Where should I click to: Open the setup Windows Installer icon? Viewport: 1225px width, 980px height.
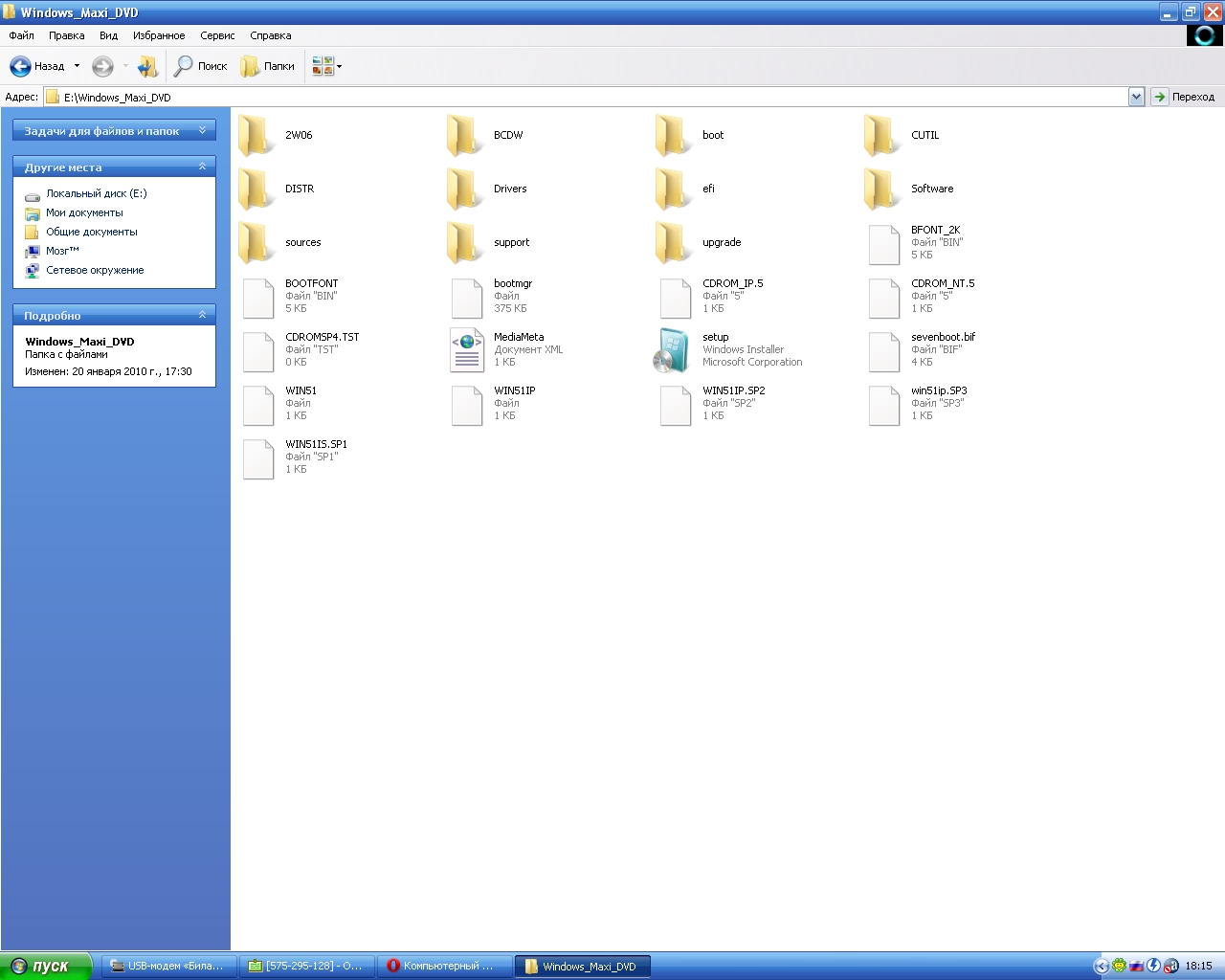674,349
